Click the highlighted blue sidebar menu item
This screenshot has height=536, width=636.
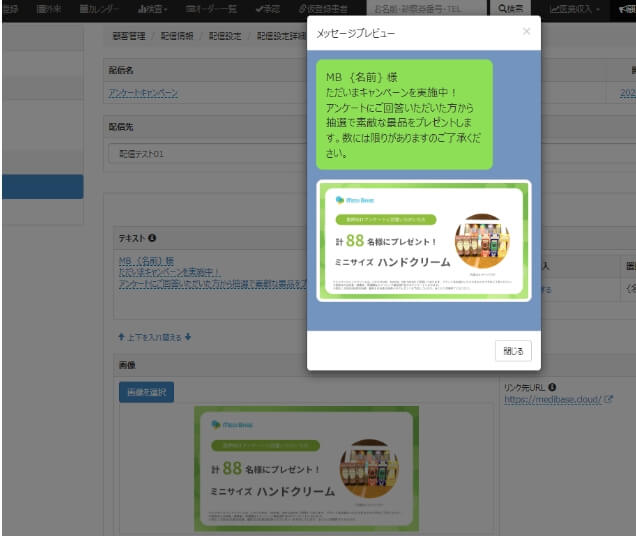43,187
